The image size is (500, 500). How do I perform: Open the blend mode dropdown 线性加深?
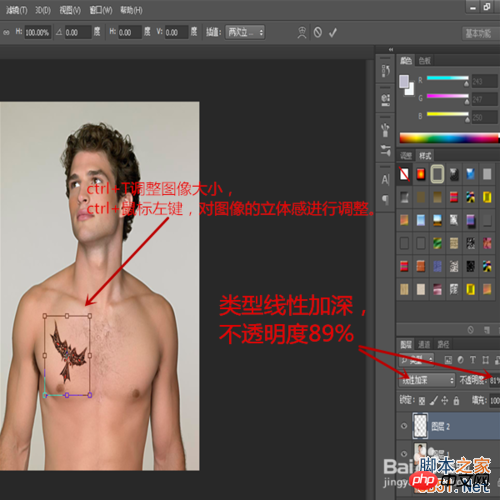427,380
